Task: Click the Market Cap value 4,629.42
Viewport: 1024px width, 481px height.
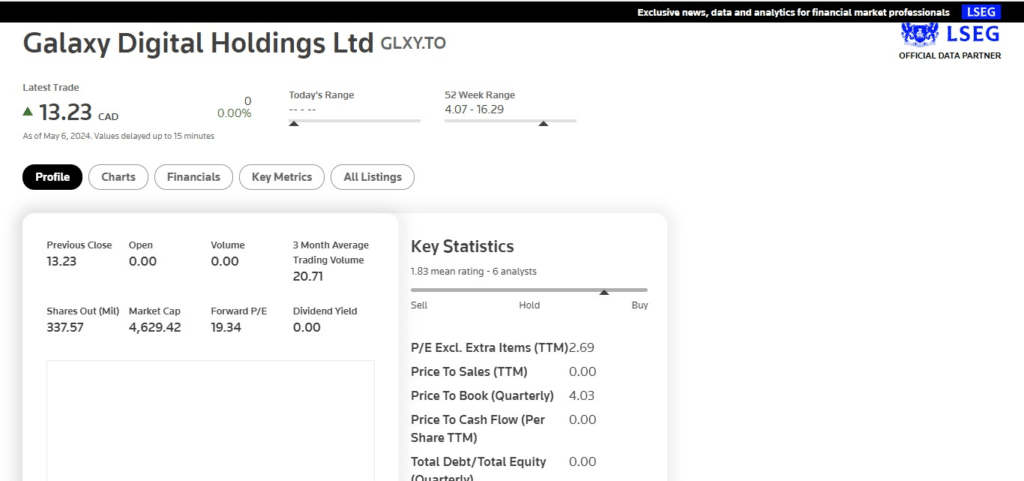Action: pyautogui.click(x=155, y=328)
